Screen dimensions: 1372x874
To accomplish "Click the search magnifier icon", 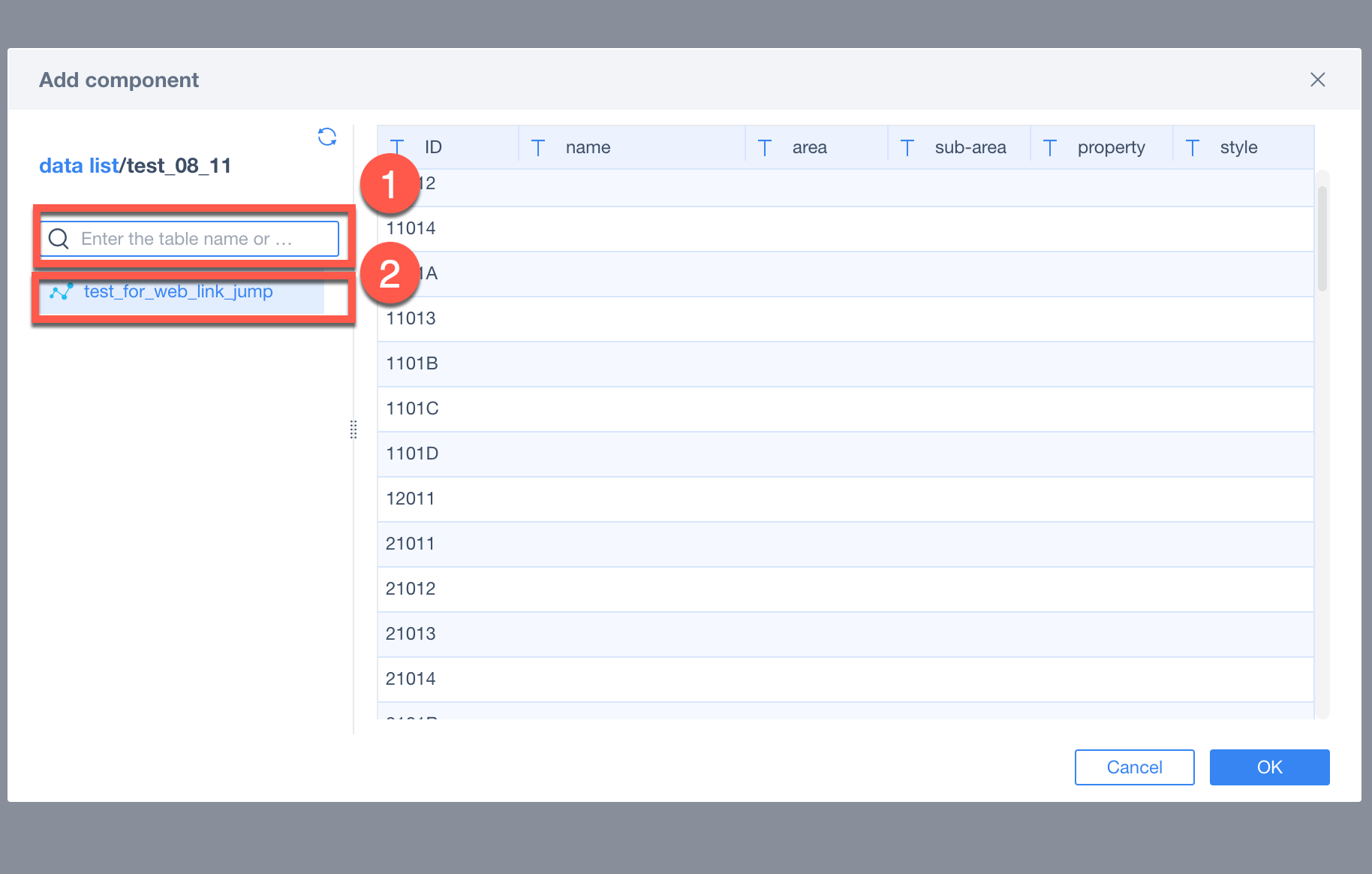I will coord(59,239).
